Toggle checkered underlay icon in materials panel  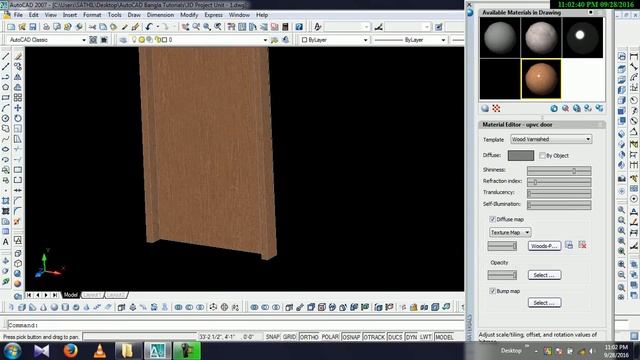(x=496, y=109)
